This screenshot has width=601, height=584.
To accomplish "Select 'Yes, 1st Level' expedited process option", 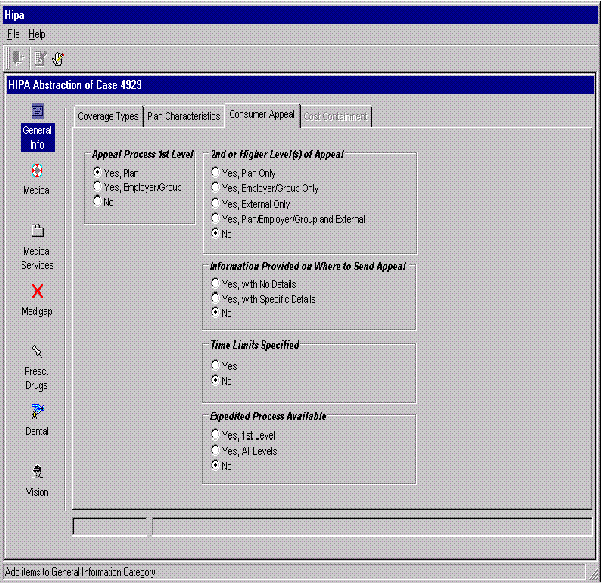I will [215, 436].
